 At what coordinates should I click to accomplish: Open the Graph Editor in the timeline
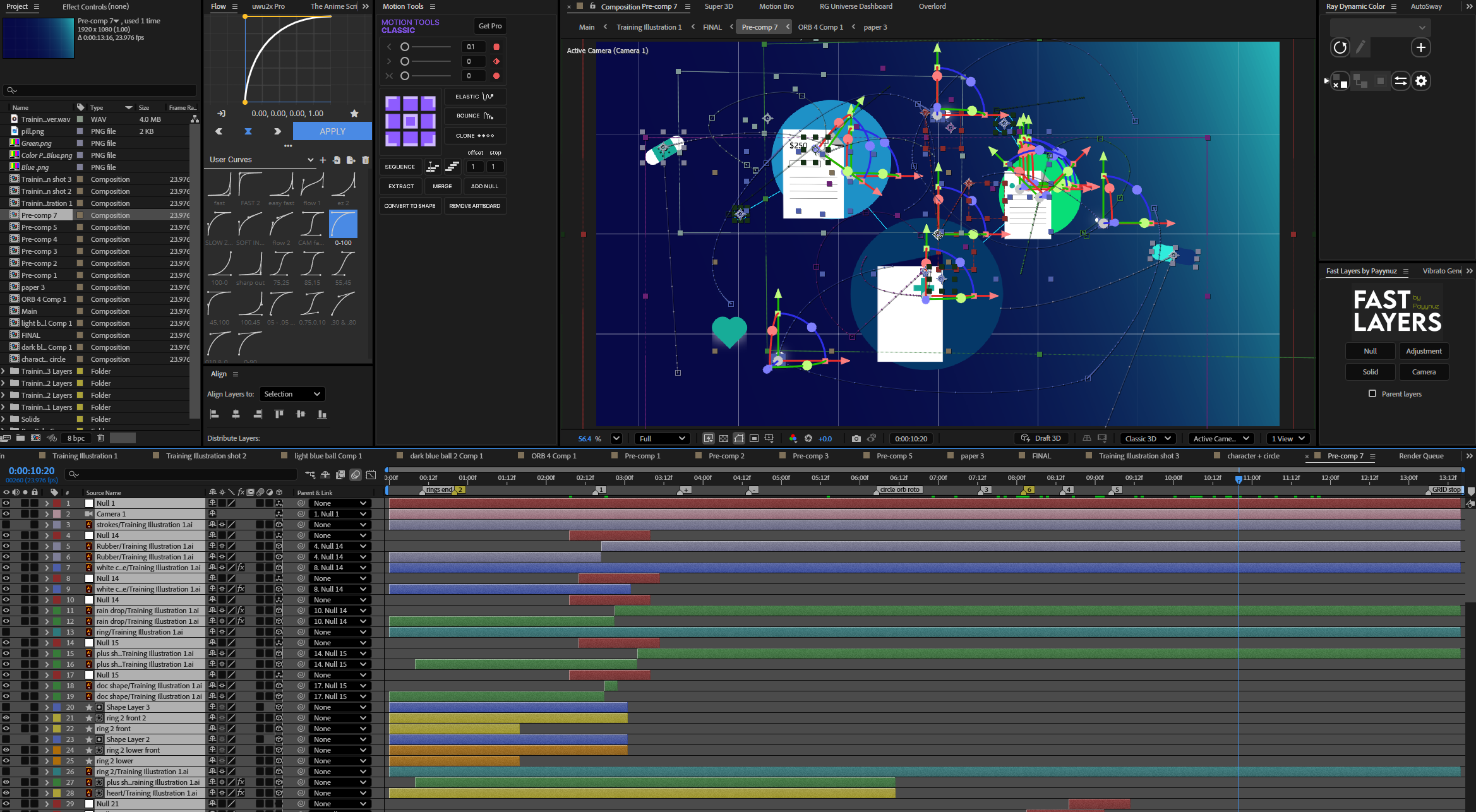click(370, 475)
